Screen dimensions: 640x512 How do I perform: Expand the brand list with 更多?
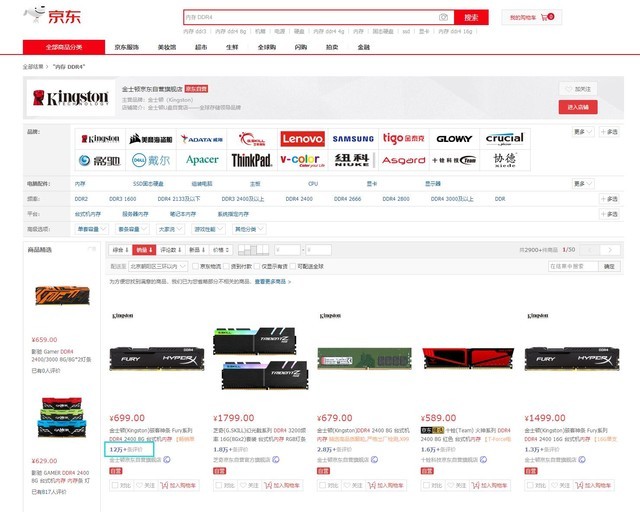pos(582,131)
